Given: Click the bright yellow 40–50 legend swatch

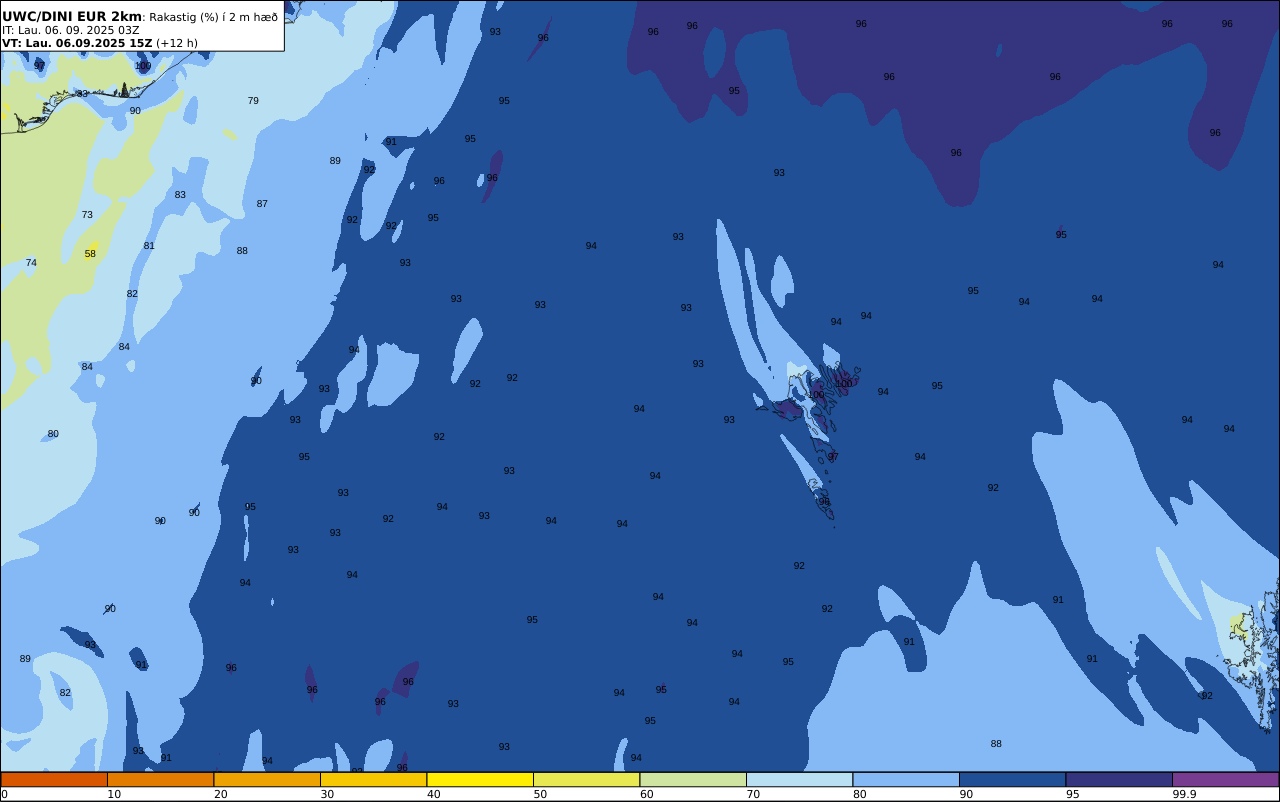Looking at the screenshot, I should click(x=480, y=779).
